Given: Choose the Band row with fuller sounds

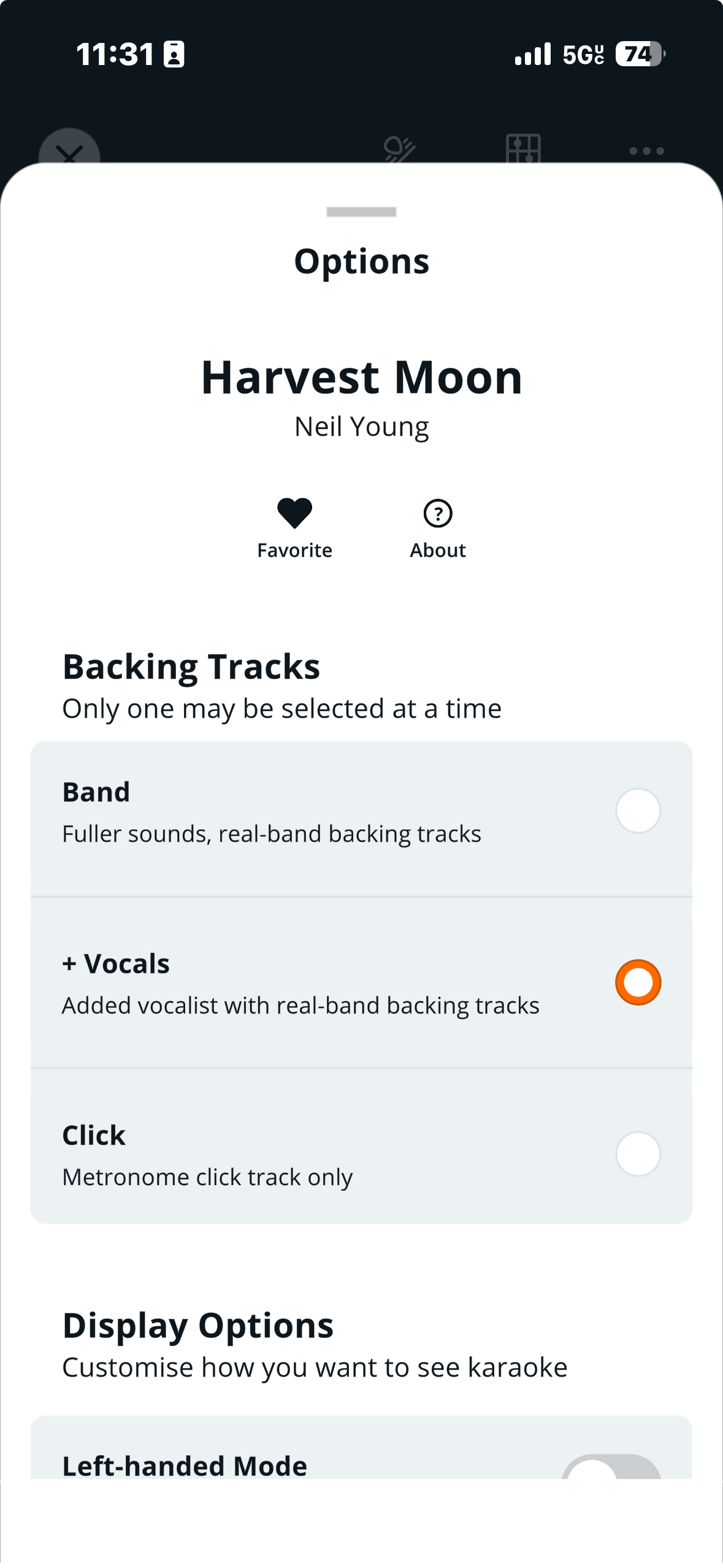Looking at the screenshot, I should pyautogui.click(x=361, y=818).
